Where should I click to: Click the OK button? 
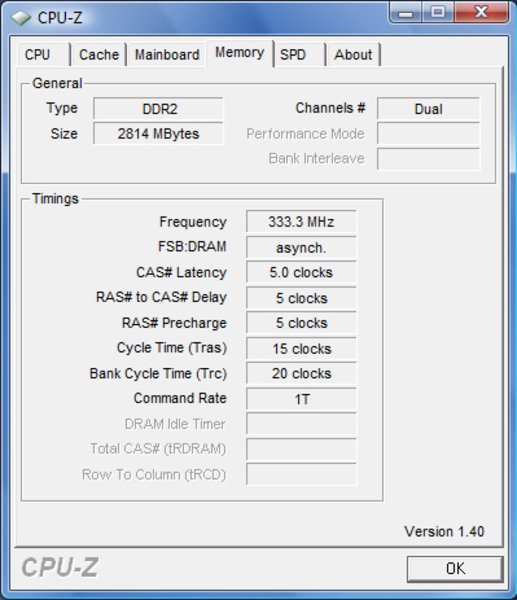(x=455, y=569)
